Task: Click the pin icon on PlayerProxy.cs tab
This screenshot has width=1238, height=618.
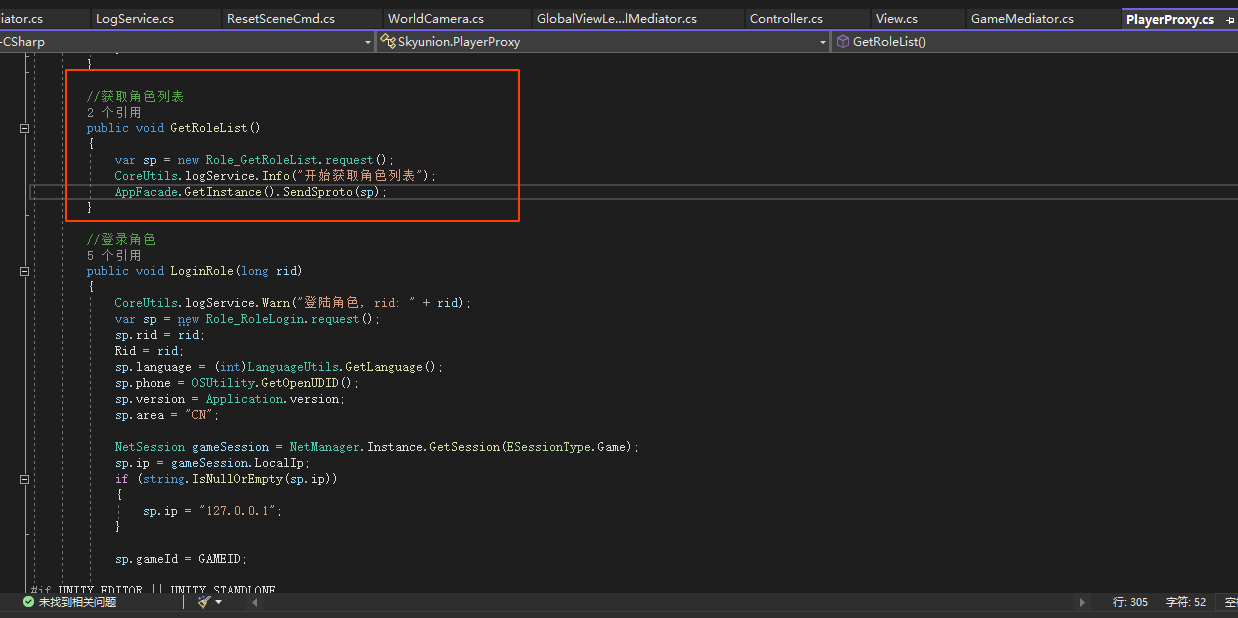Action: coord(1229,19)
